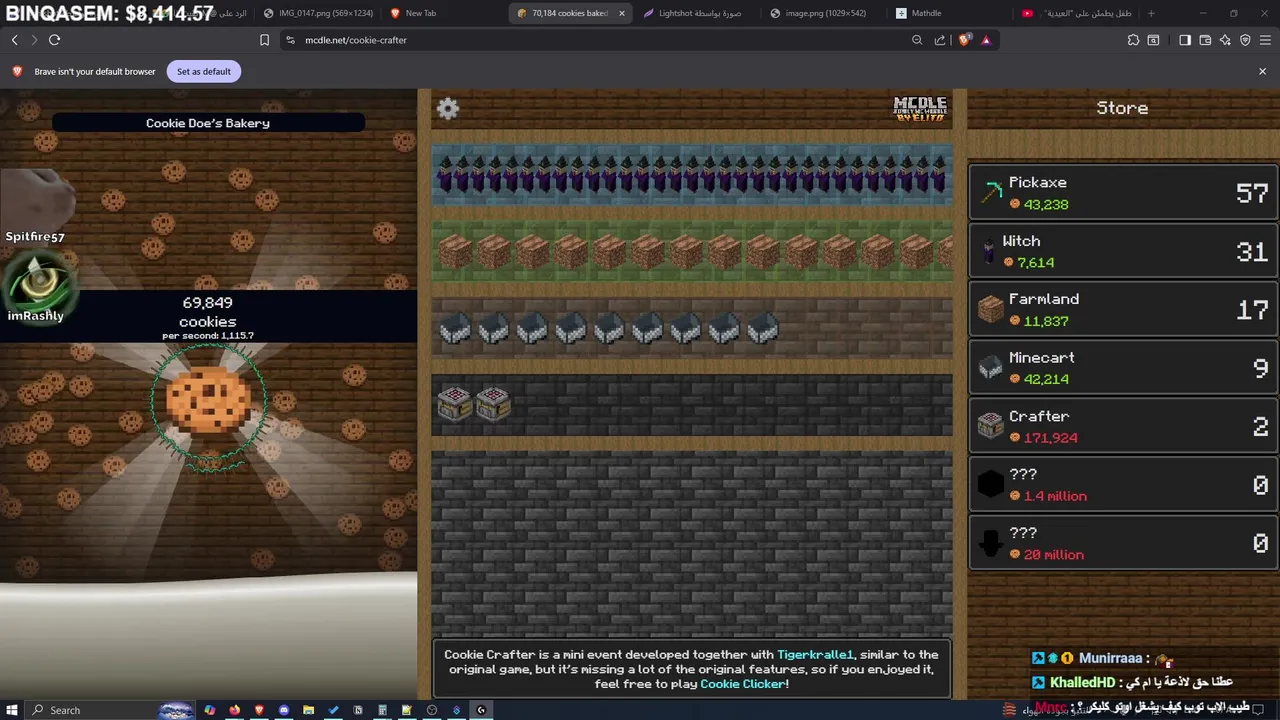
Task: Open Brave main menu
Action: click(x=1265, y=40)
